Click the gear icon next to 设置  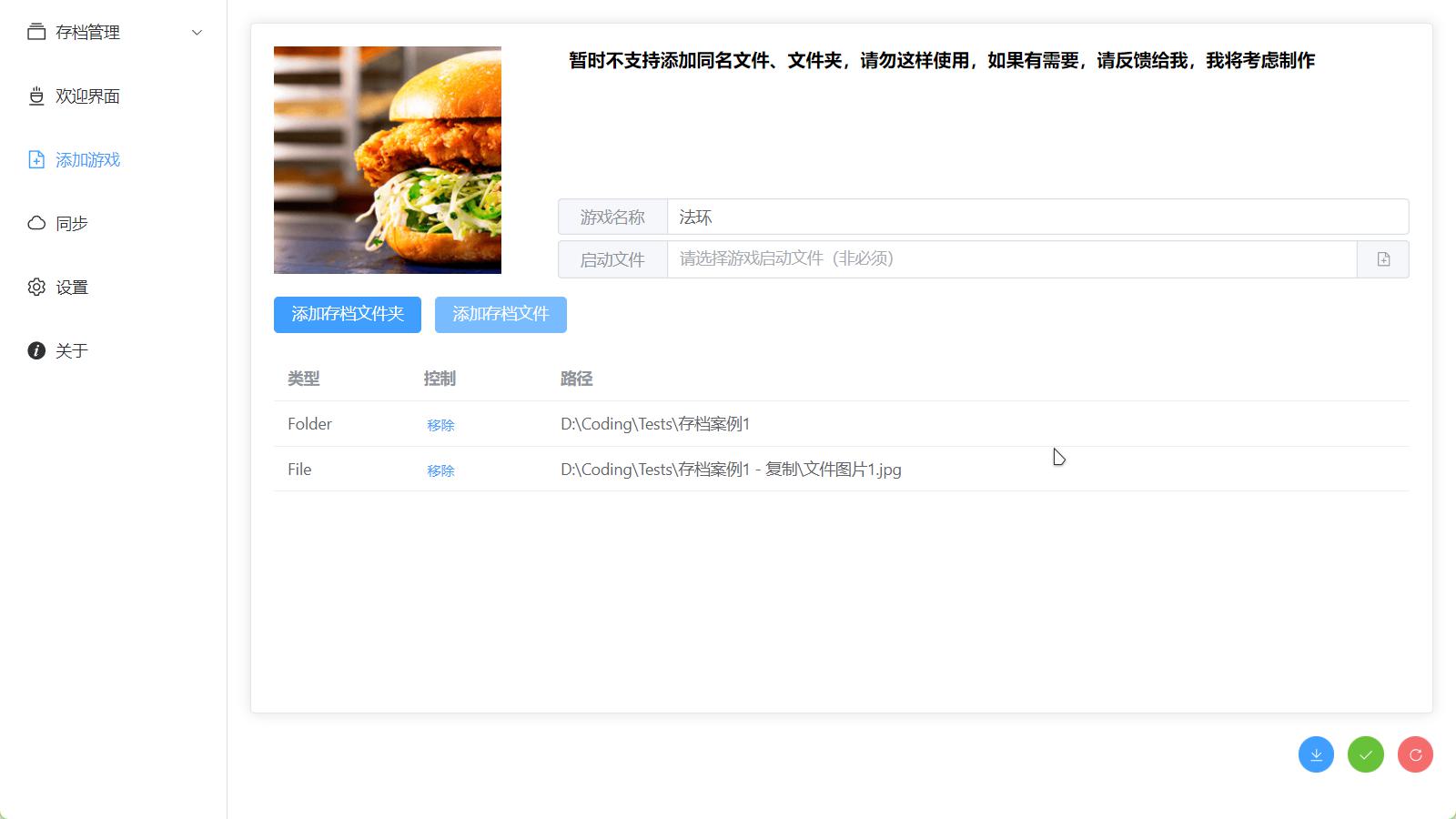36,287
